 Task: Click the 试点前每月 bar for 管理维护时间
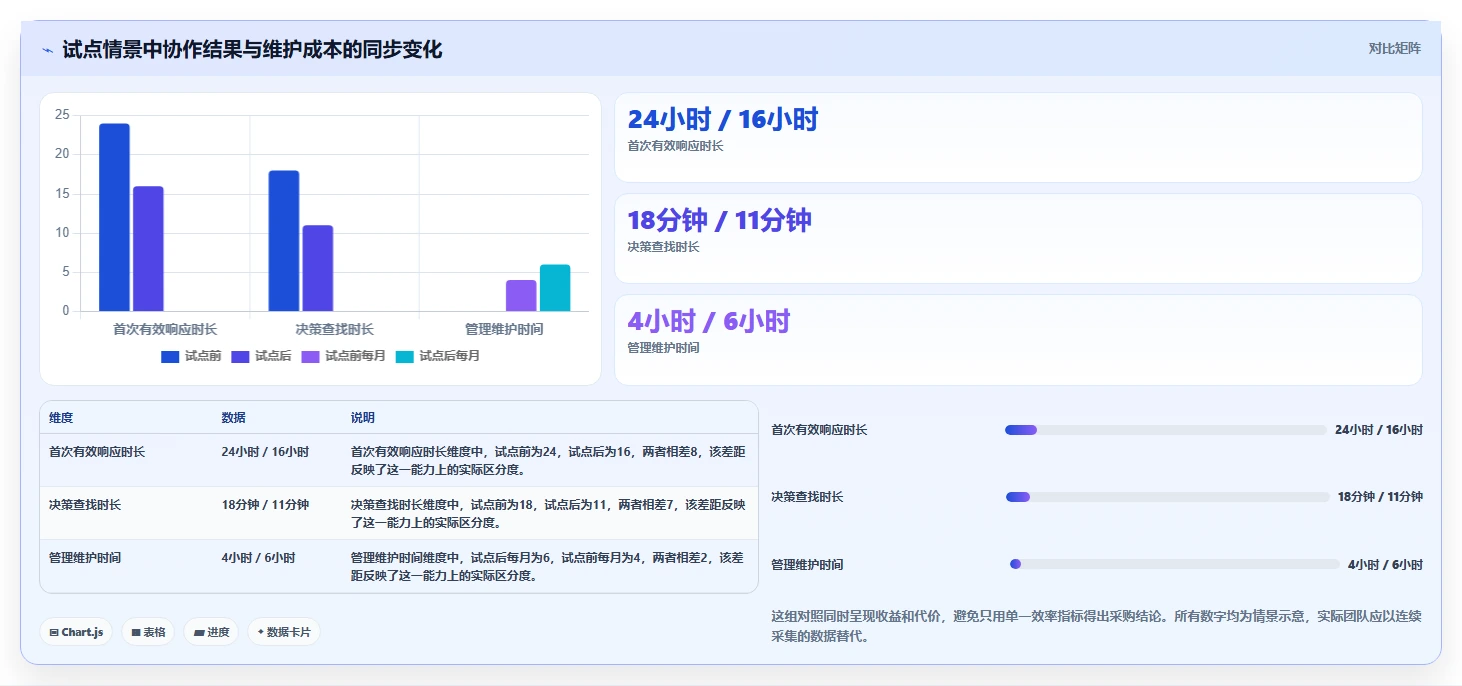click(x=521, y=296)
